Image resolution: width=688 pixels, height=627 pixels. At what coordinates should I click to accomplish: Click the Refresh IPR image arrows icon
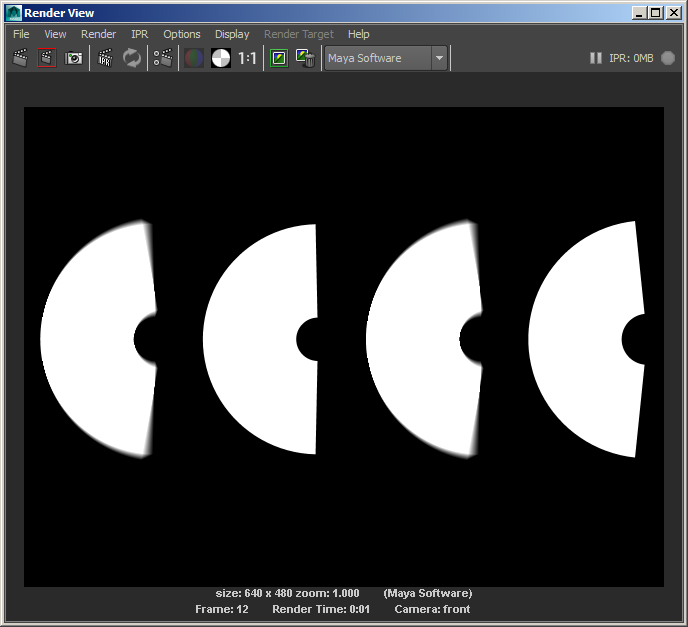[132, 58]
